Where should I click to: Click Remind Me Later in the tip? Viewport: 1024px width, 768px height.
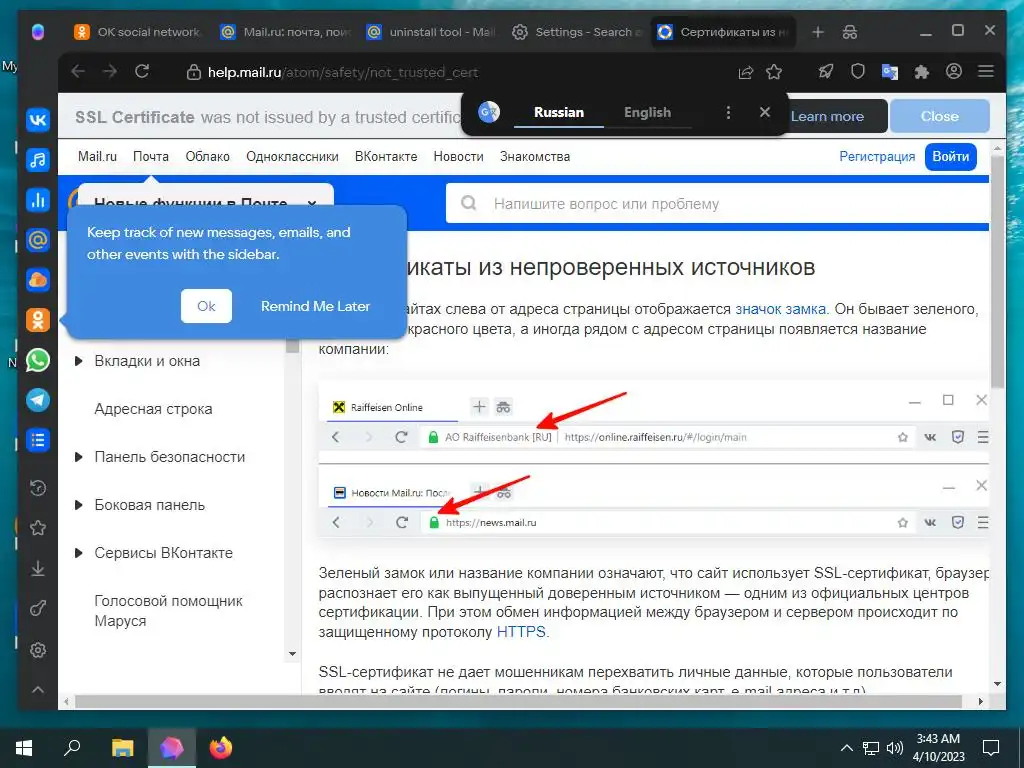coord(315,306)
